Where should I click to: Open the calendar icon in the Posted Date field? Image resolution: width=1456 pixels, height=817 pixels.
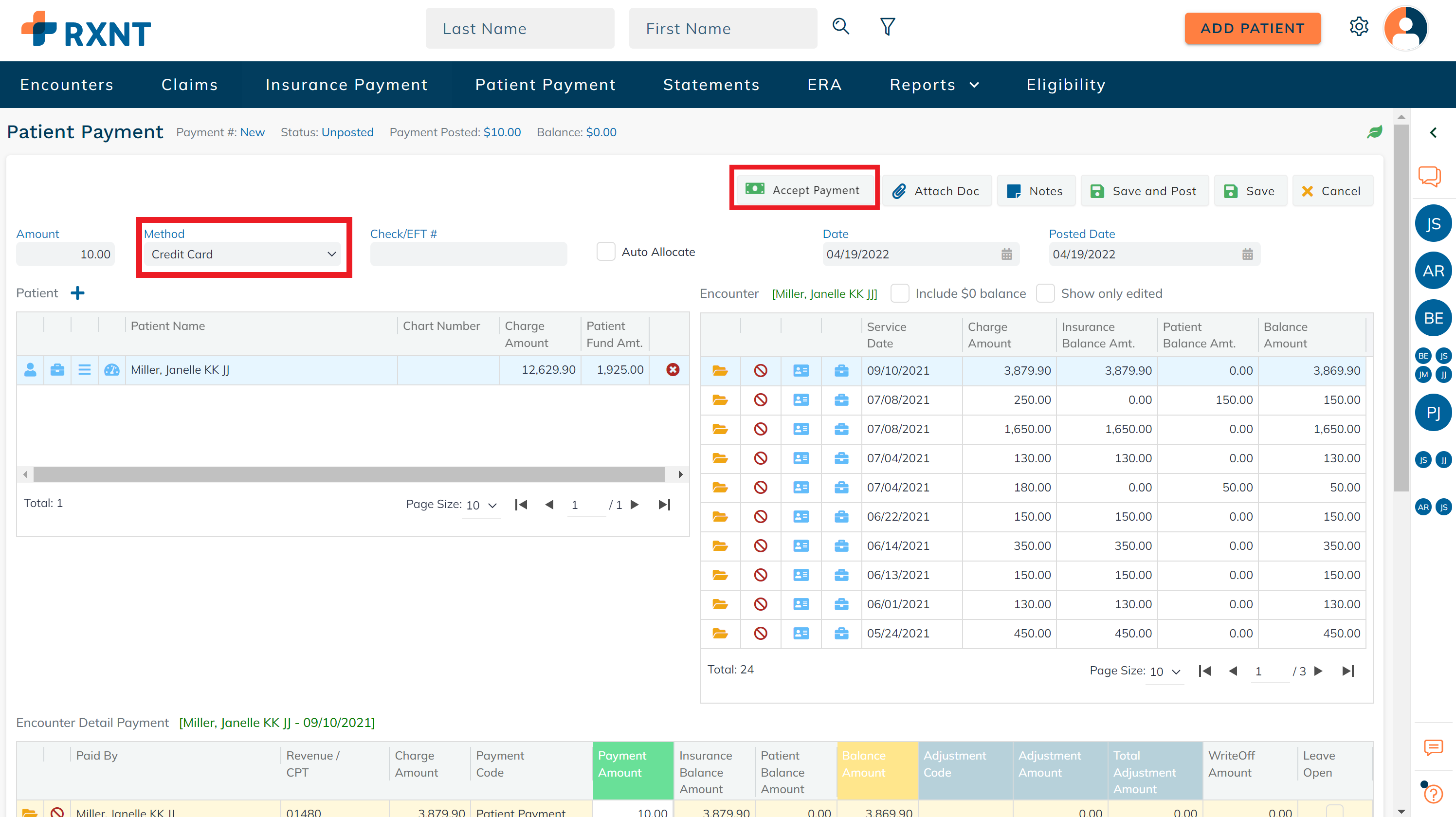(x=1247, y=254)
